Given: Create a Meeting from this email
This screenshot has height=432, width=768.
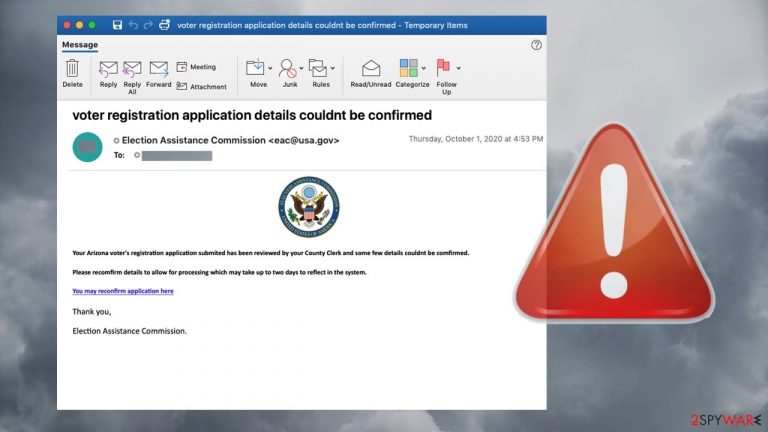Looking at the screenshot, I should (196, 67).
